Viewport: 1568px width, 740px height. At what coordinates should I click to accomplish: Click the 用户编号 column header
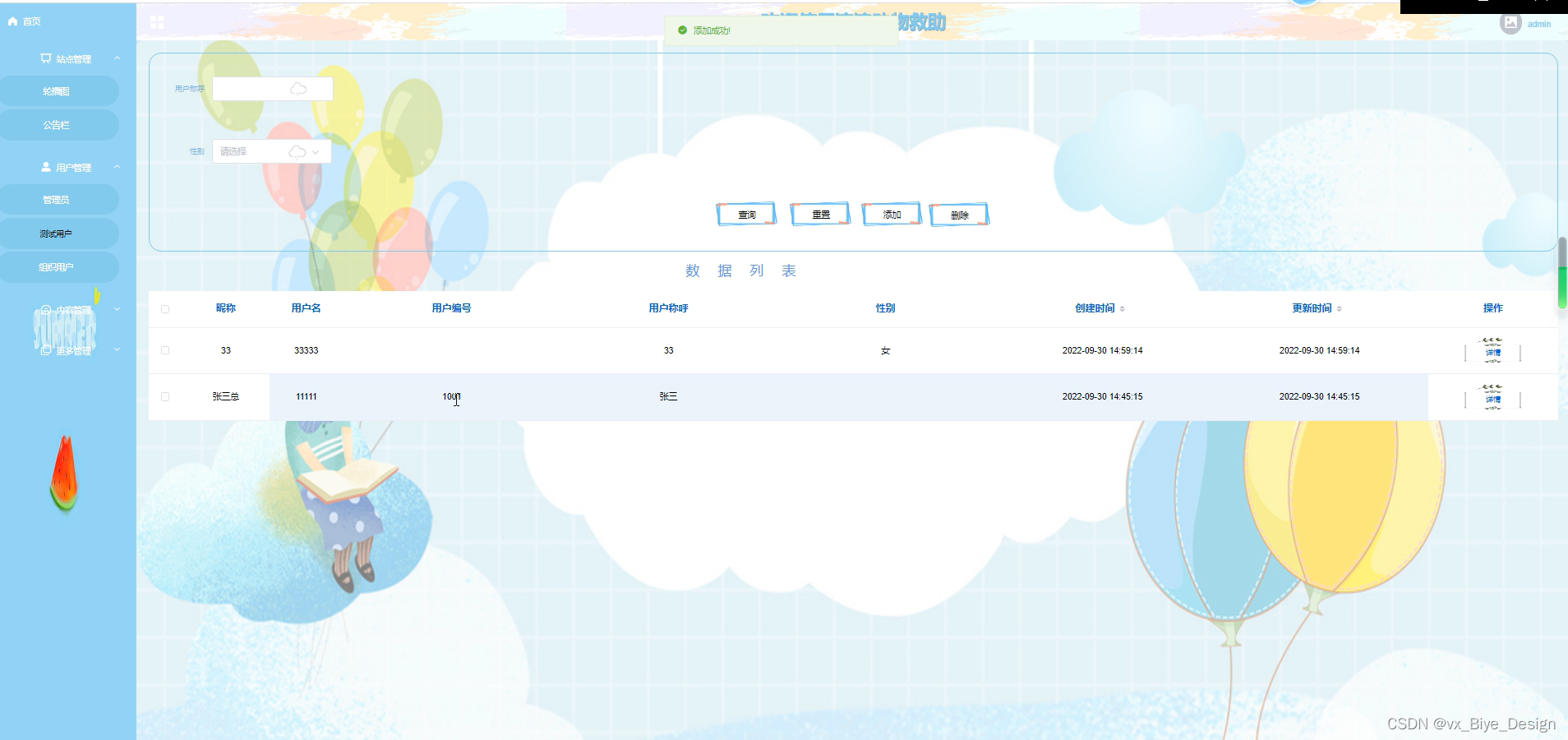pyautogui.click(x=452, y=308)
